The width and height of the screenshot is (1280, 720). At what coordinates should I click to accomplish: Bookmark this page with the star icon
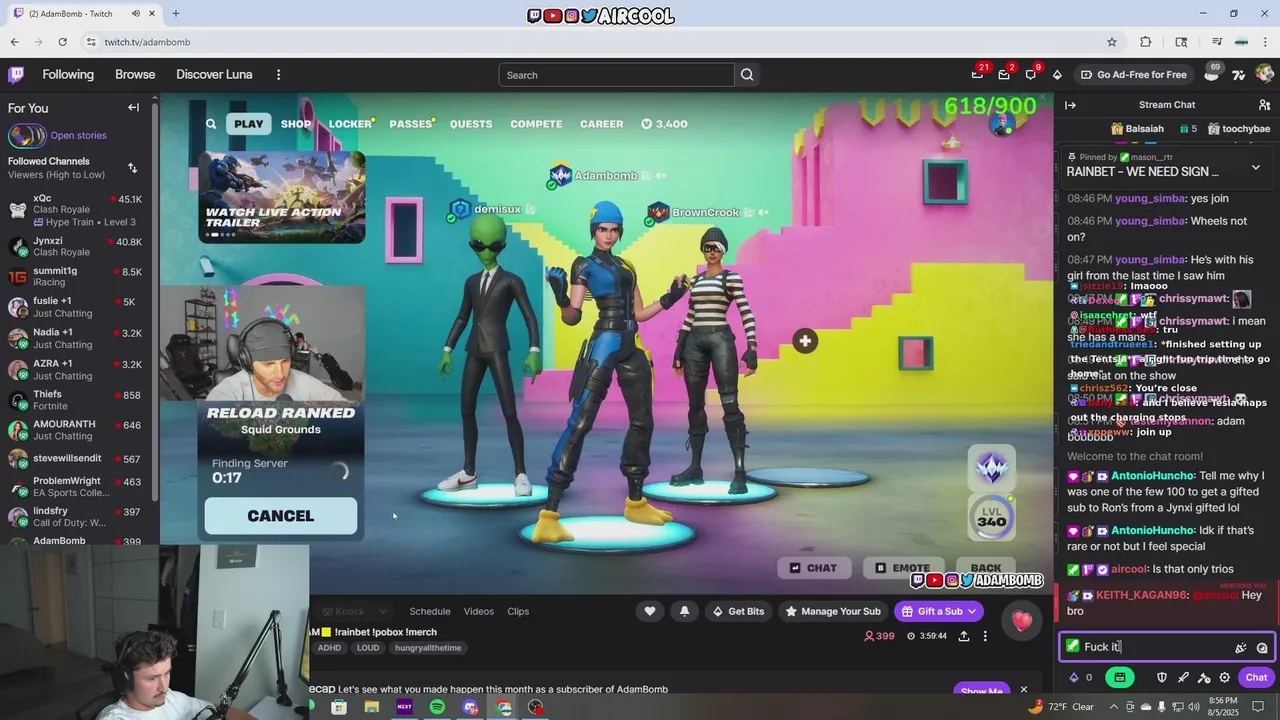coord(1111,42)
